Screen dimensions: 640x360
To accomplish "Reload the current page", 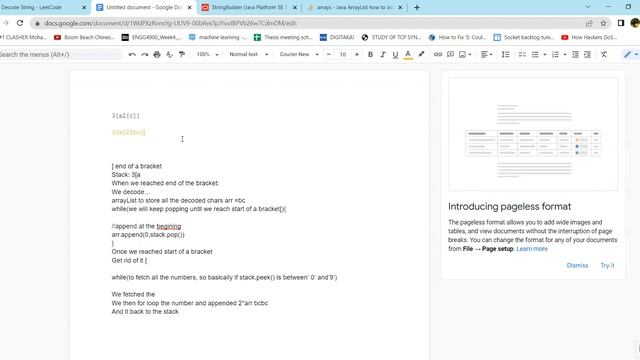I will tap(20, 23).
